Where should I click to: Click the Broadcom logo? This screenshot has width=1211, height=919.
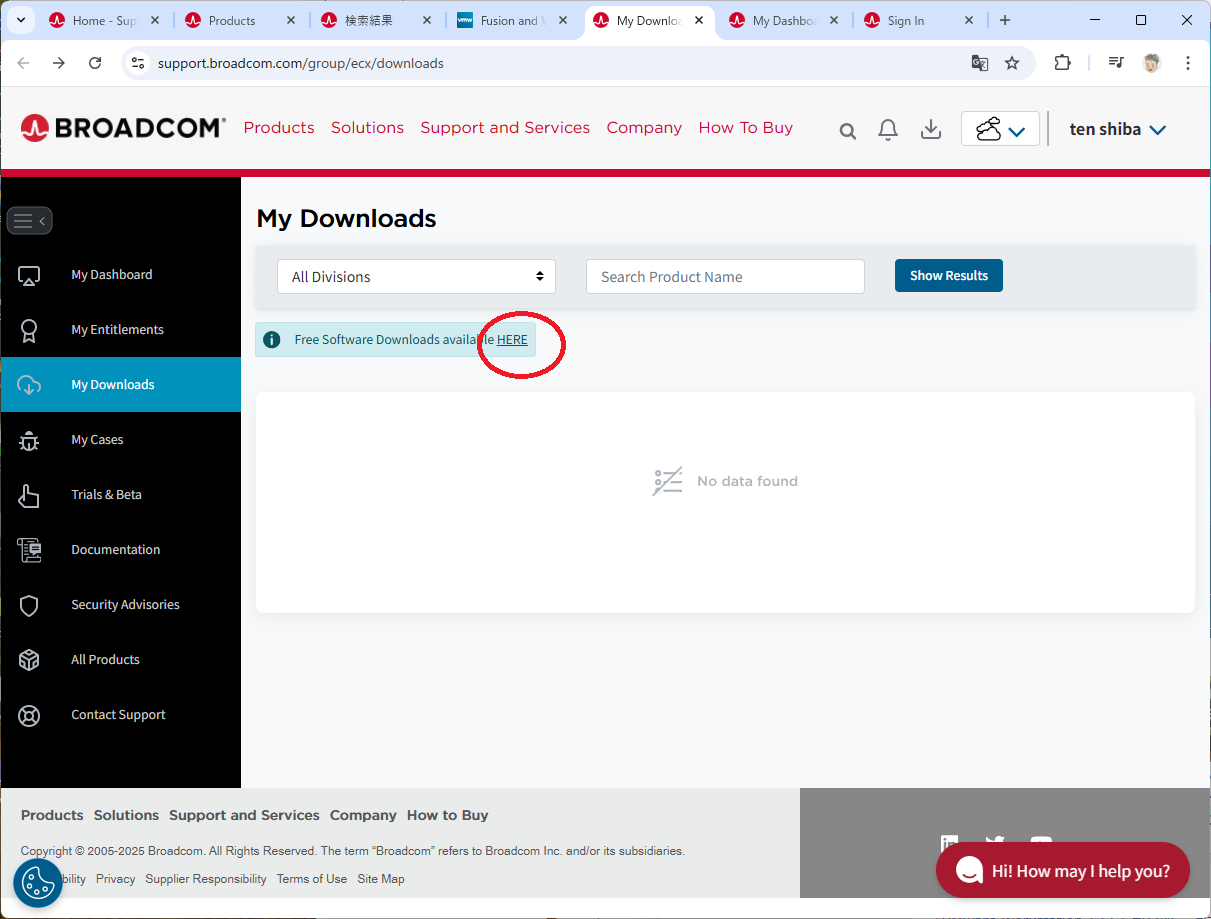pos(123,128)
